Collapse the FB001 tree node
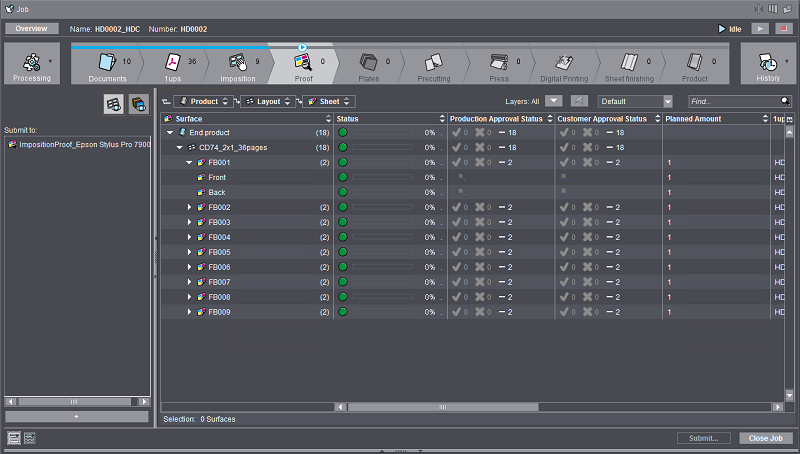Screen dimensions: 800x454 point(190,162)
